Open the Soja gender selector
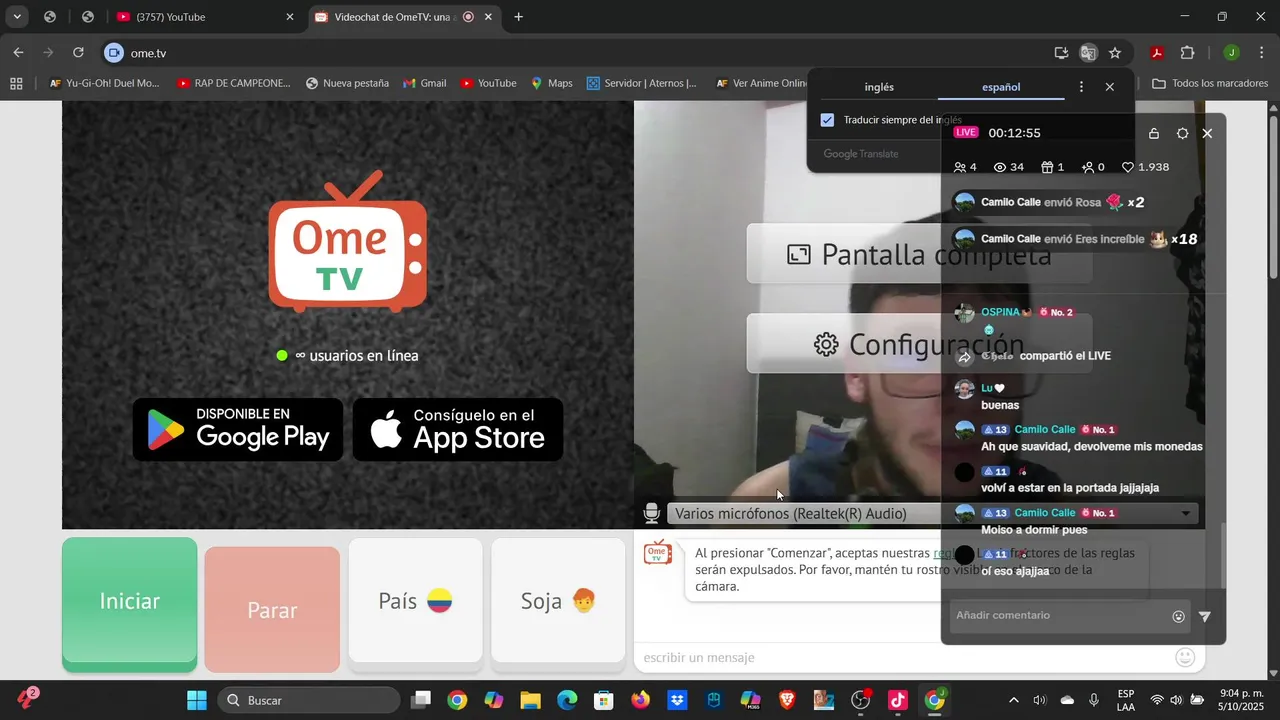Image resolution: width=1280 pixels, height=720 pixels. tap(558, 601)
